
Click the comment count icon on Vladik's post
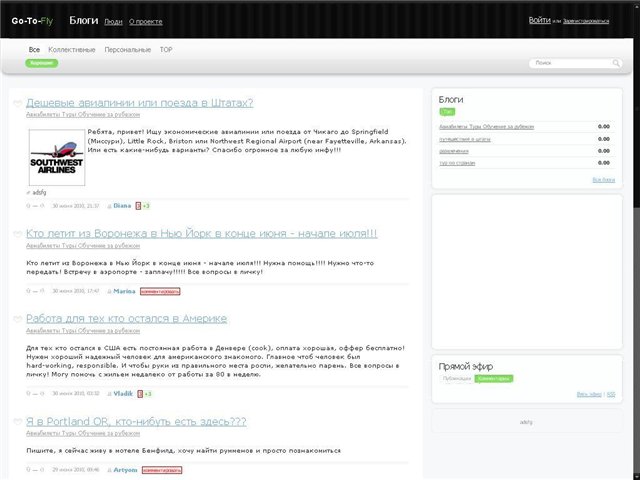(138, 394)
